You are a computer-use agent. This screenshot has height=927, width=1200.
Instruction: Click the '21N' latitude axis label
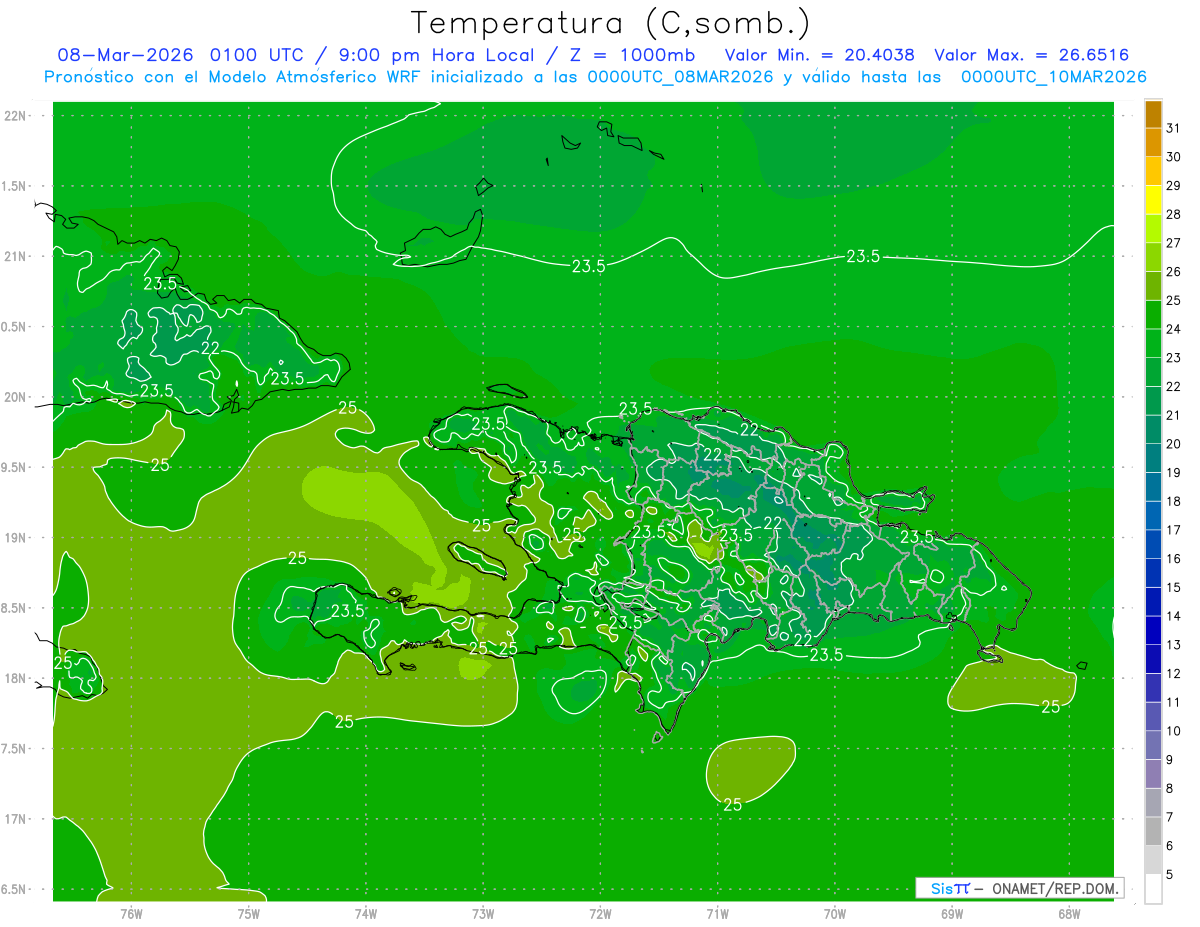coord(16,257)
